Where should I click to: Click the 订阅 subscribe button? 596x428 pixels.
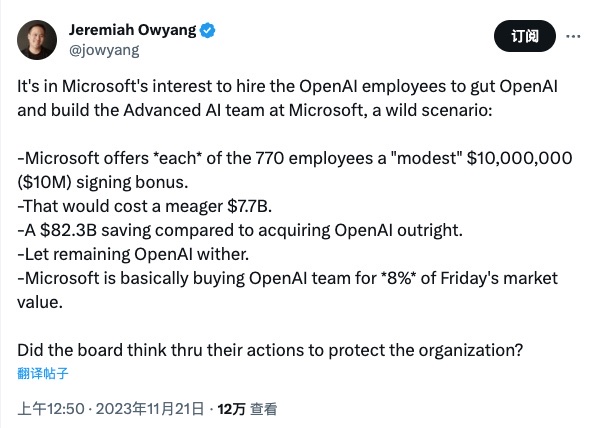[525, 36]
